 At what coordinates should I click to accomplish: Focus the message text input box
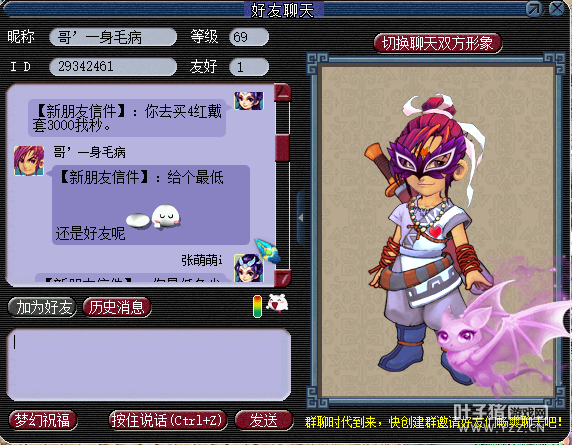pos(149,365)
